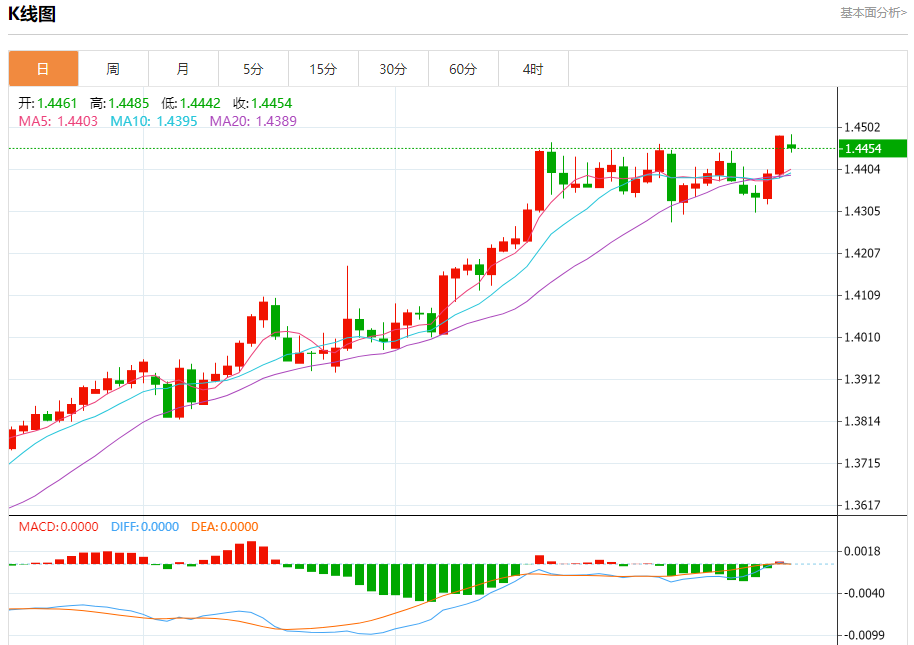Click the 1.4502 price axis label

(x=863, y=127)
